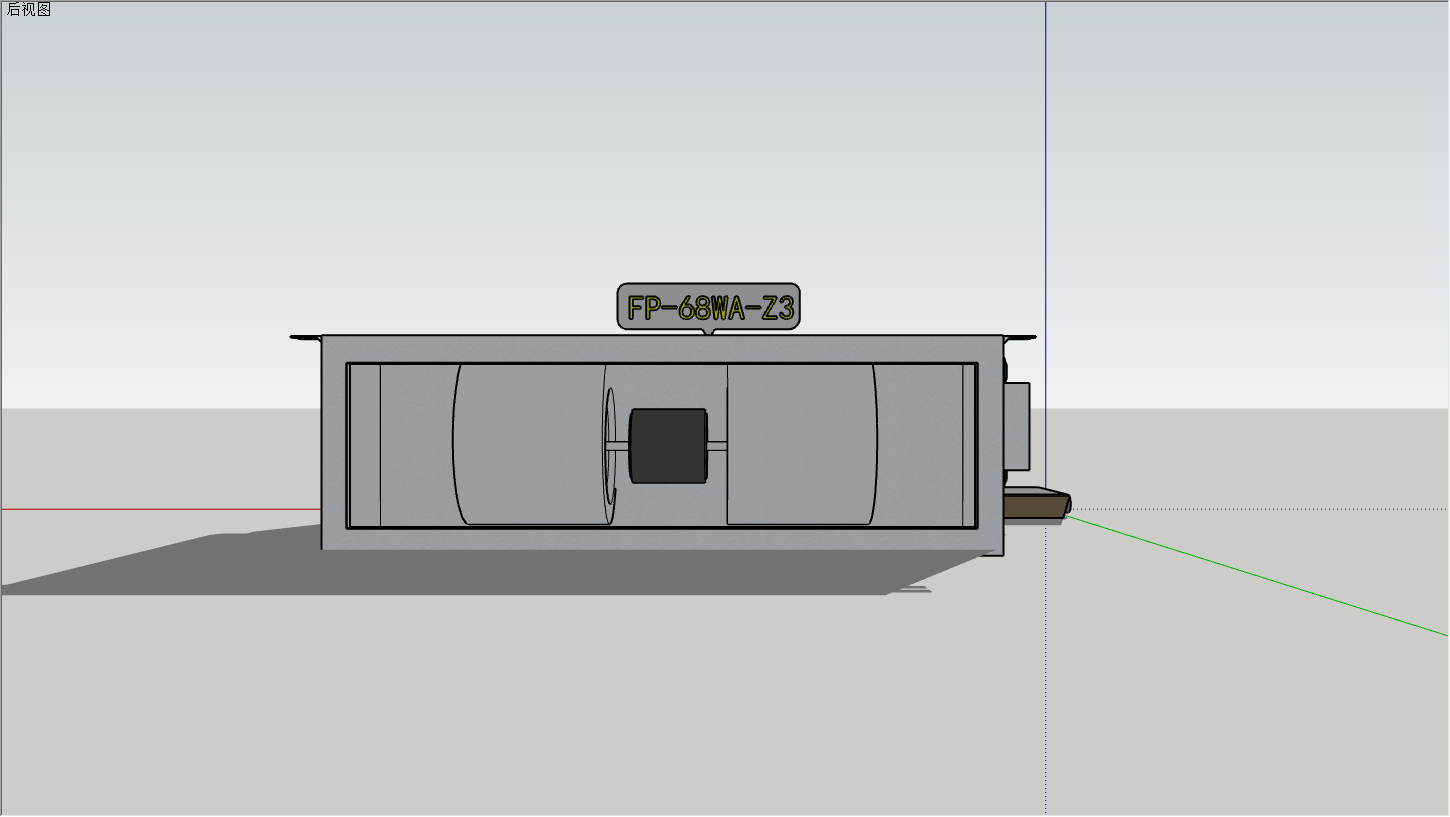Select the dark fan motor block
This screenshot has width=1450, height=817.
pos(668,446)
